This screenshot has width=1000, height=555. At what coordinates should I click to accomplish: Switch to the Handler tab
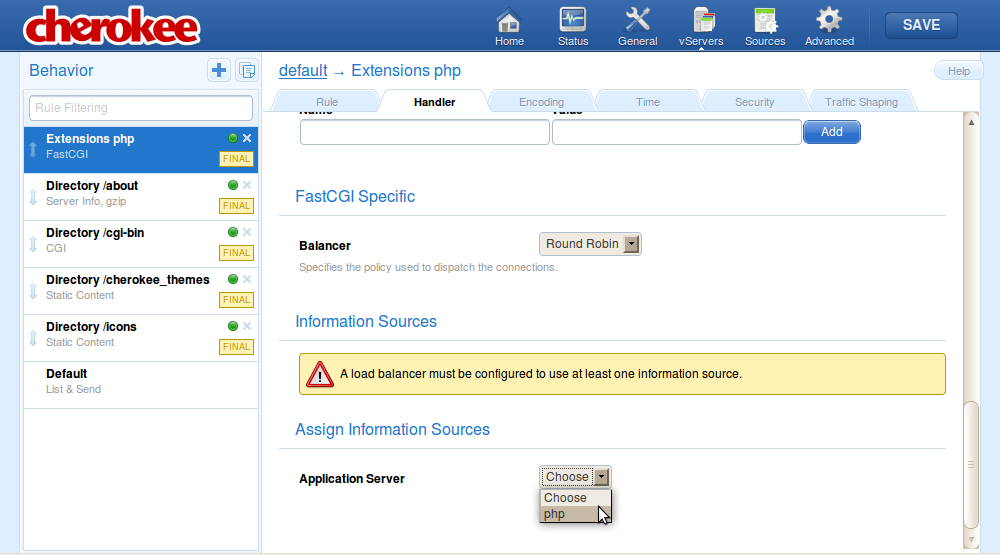click(x=434, y=101)
